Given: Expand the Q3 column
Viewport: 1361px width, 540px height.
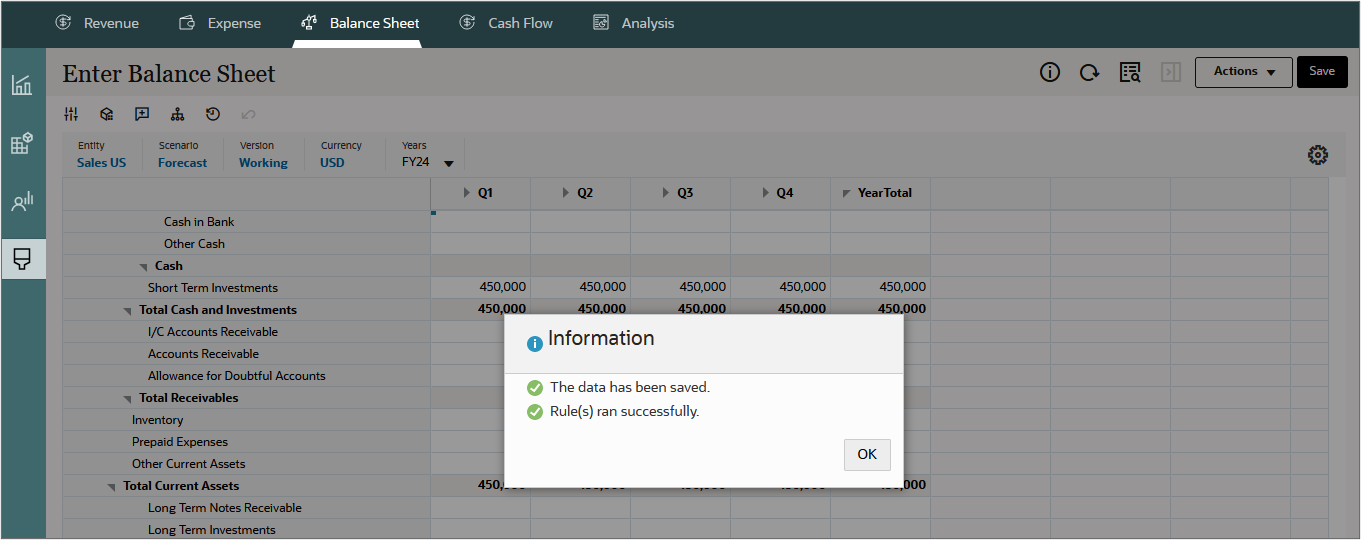Looking at the screenshot, I should coord(667,193).
